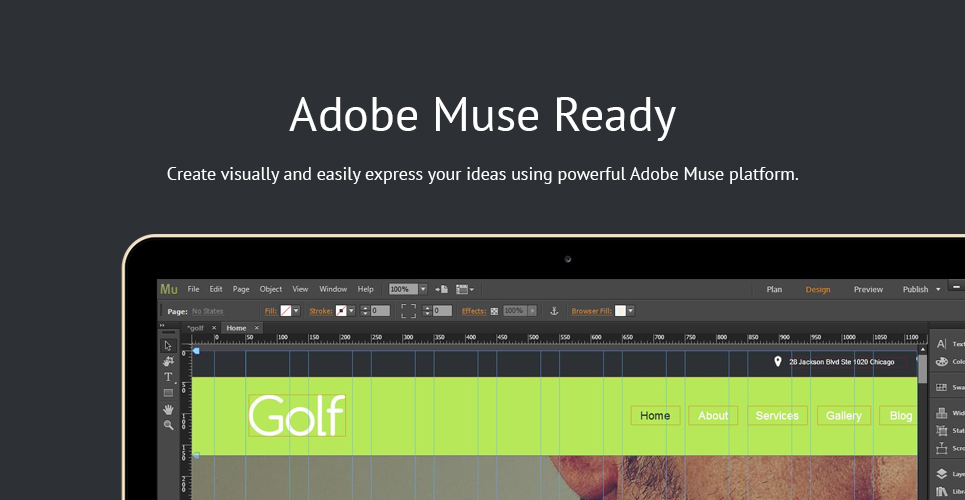Viewport: 965px width, 500px height.
Task: Click the corner radius bracket icon
Action: (x=408, y=311)
